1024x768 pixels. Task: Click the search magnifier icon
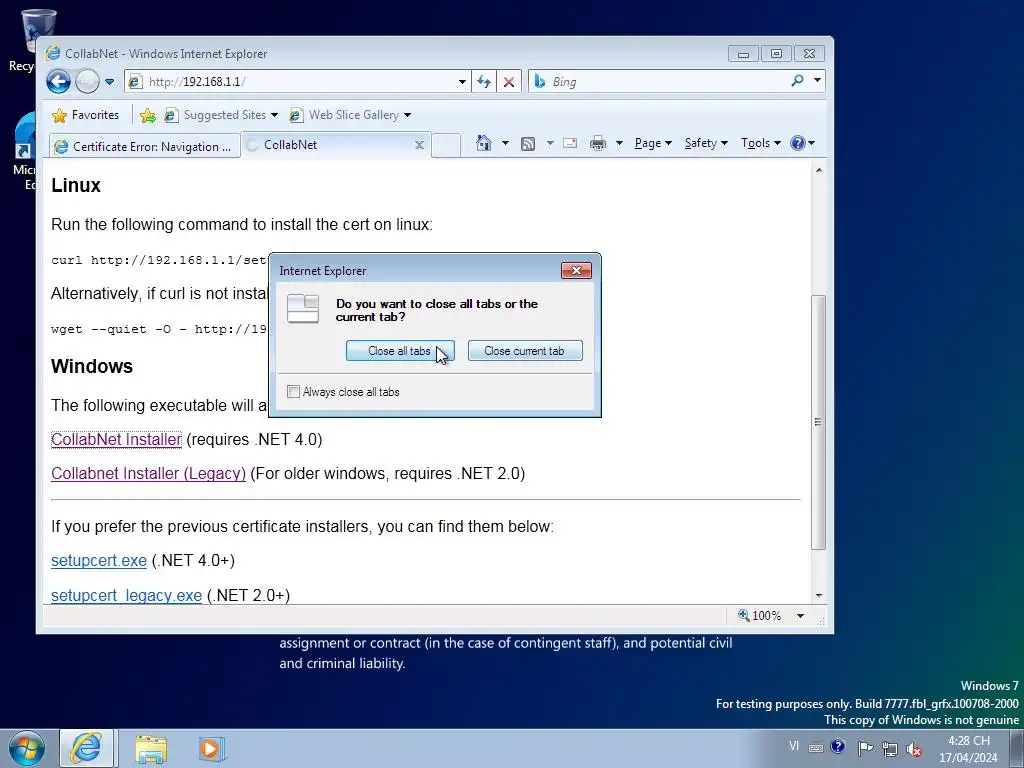797,81
